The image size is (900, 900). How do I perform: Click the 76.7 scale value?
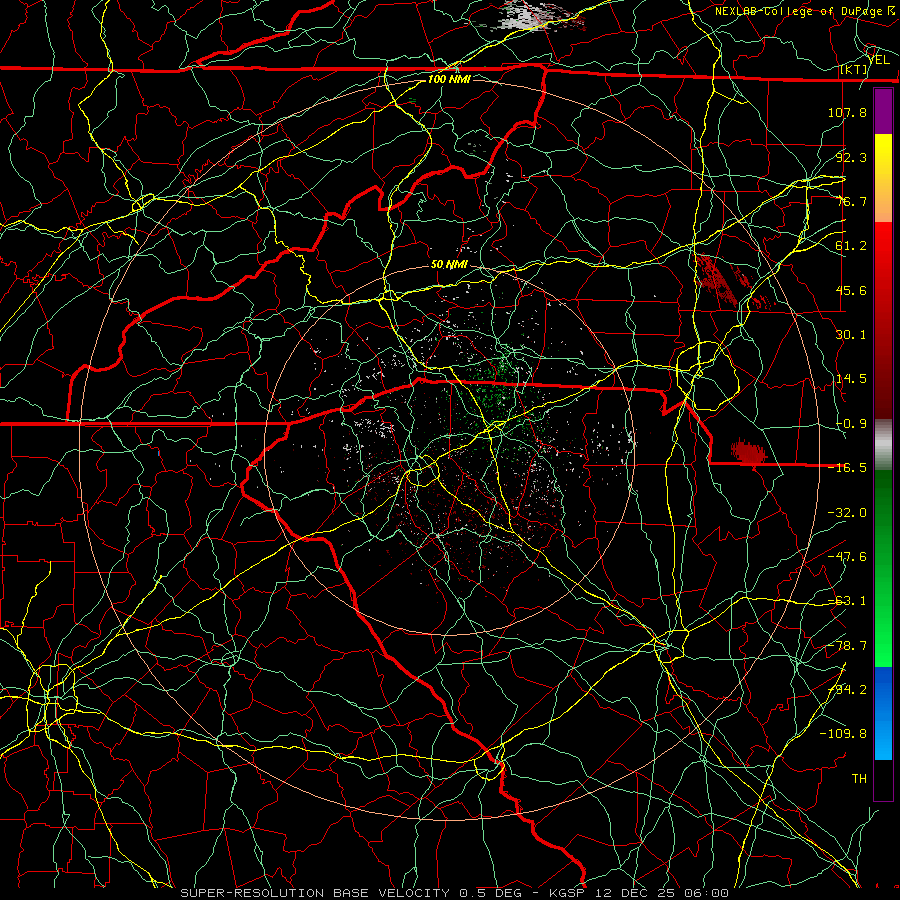pos(851,201)
